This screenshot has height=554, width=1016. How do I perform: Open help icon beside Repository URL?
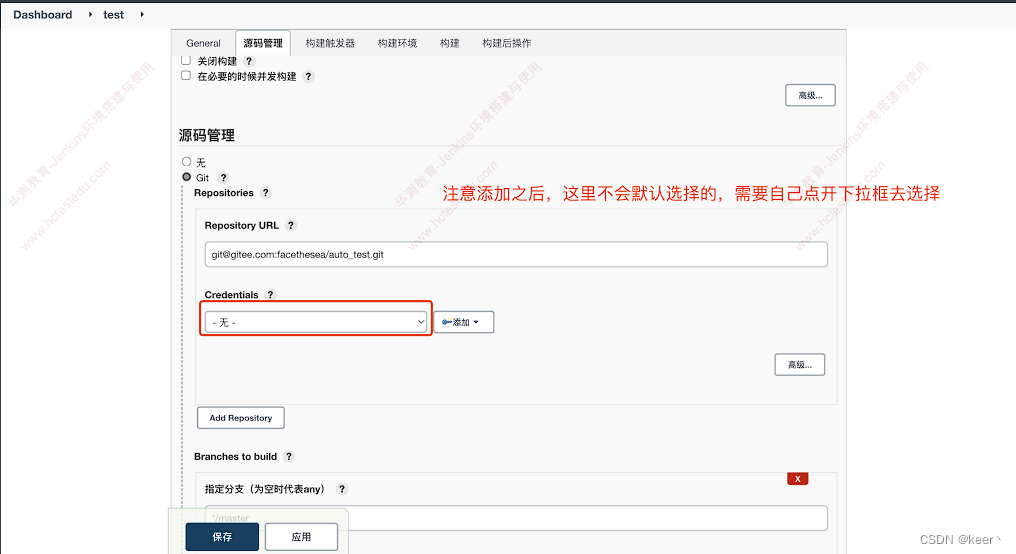[291, 225]
